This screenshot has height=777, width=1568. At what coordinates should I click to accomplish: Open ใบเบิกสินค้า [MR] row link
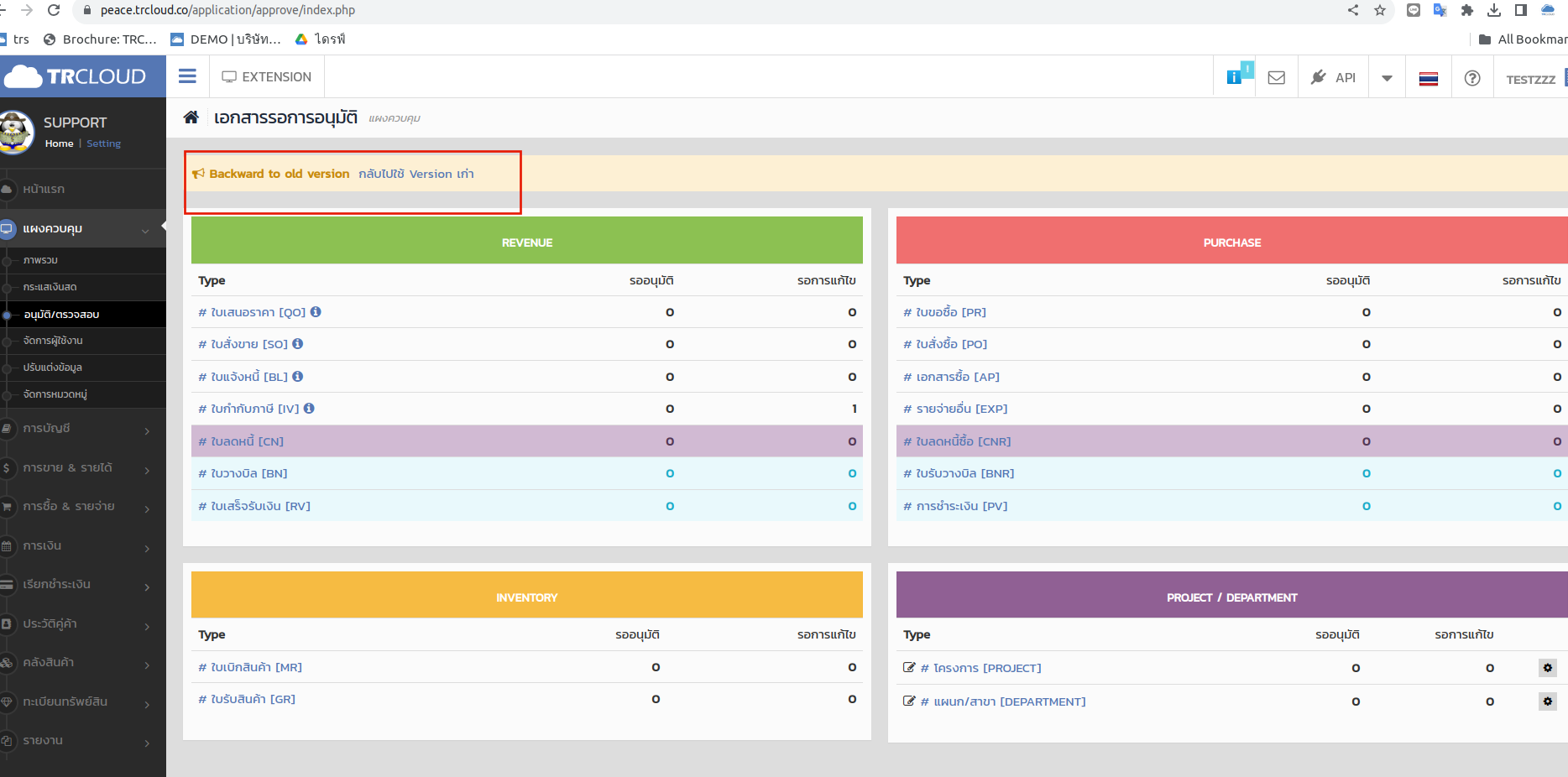250,667
